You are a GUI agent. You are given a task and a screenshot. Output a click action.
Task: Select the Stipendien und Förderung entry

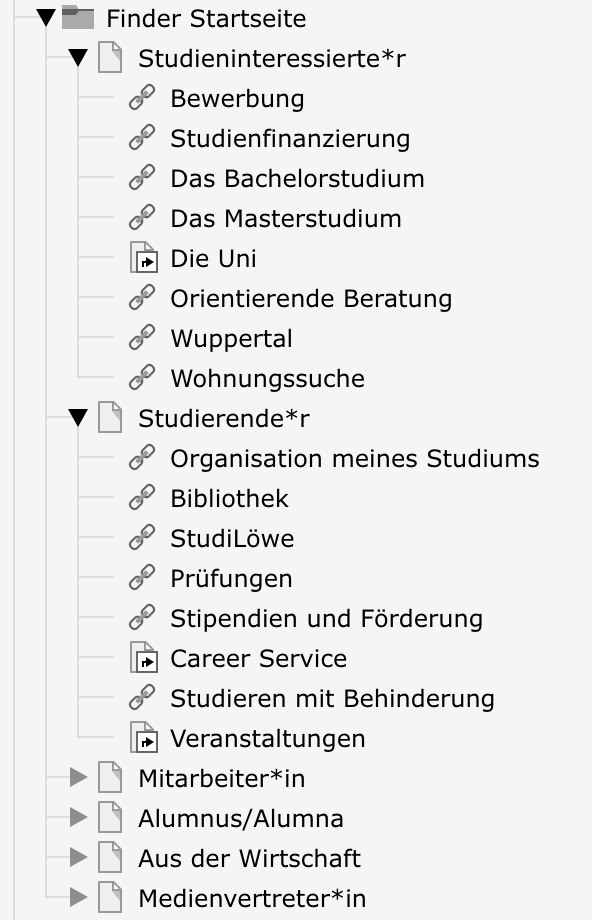(x=327, y=619)
